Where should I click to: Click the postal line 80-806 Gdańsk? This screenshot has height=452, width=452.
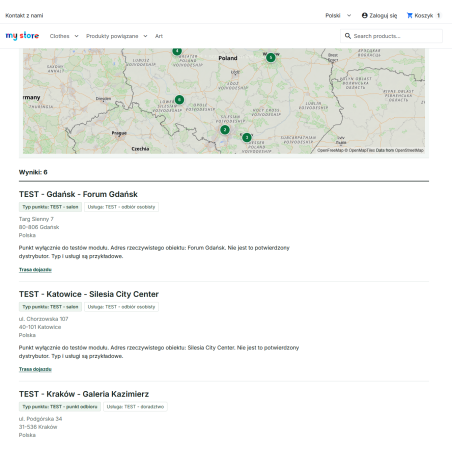39,227
